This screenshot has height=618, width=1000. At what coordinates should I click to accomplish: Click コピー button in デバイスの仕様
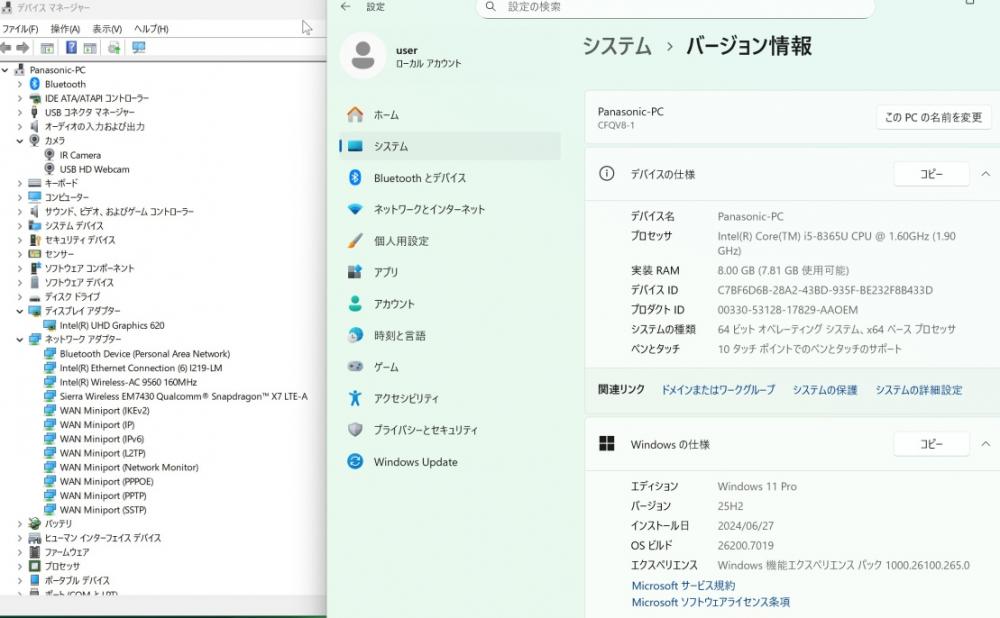[931, 173]
